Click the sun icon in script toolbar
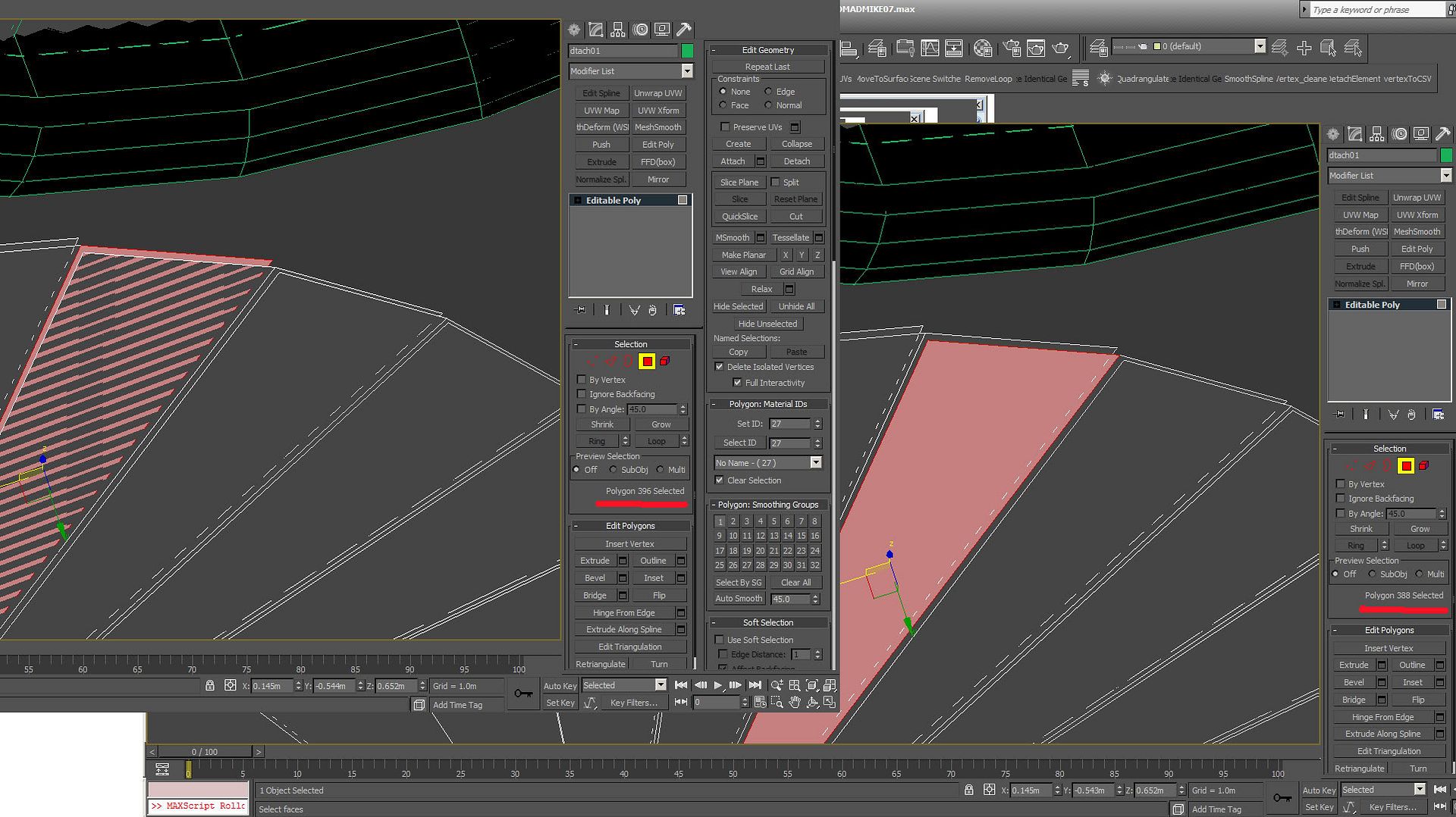This screenshot has width=1456, height=817. [1105, 78]
